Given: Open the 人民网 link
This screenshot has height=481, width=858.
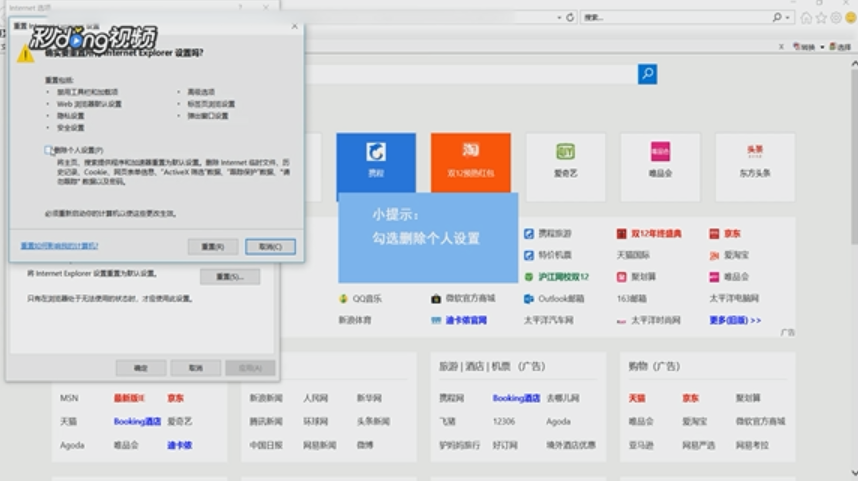Looking at the screenshot, I should pyautogui.click(x=316, y=398).
